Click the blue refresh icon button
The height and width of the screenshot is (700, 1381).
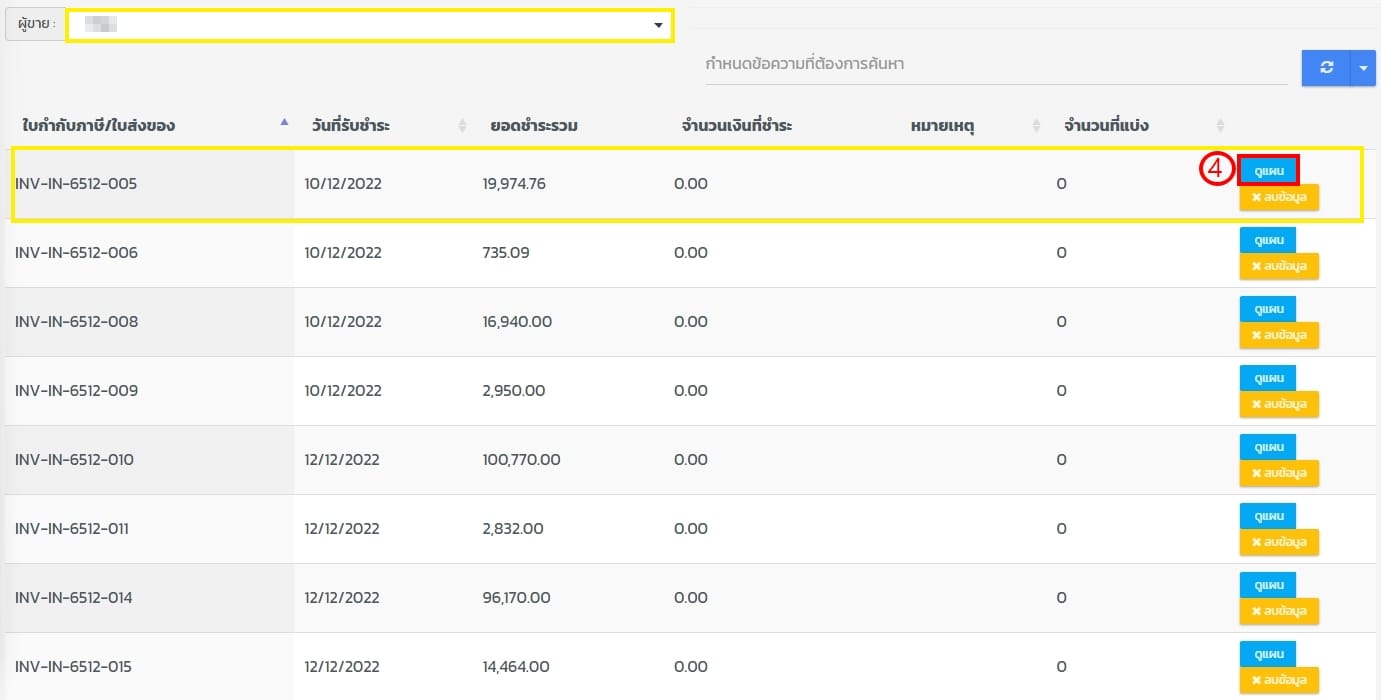(x=1326, y=68)
